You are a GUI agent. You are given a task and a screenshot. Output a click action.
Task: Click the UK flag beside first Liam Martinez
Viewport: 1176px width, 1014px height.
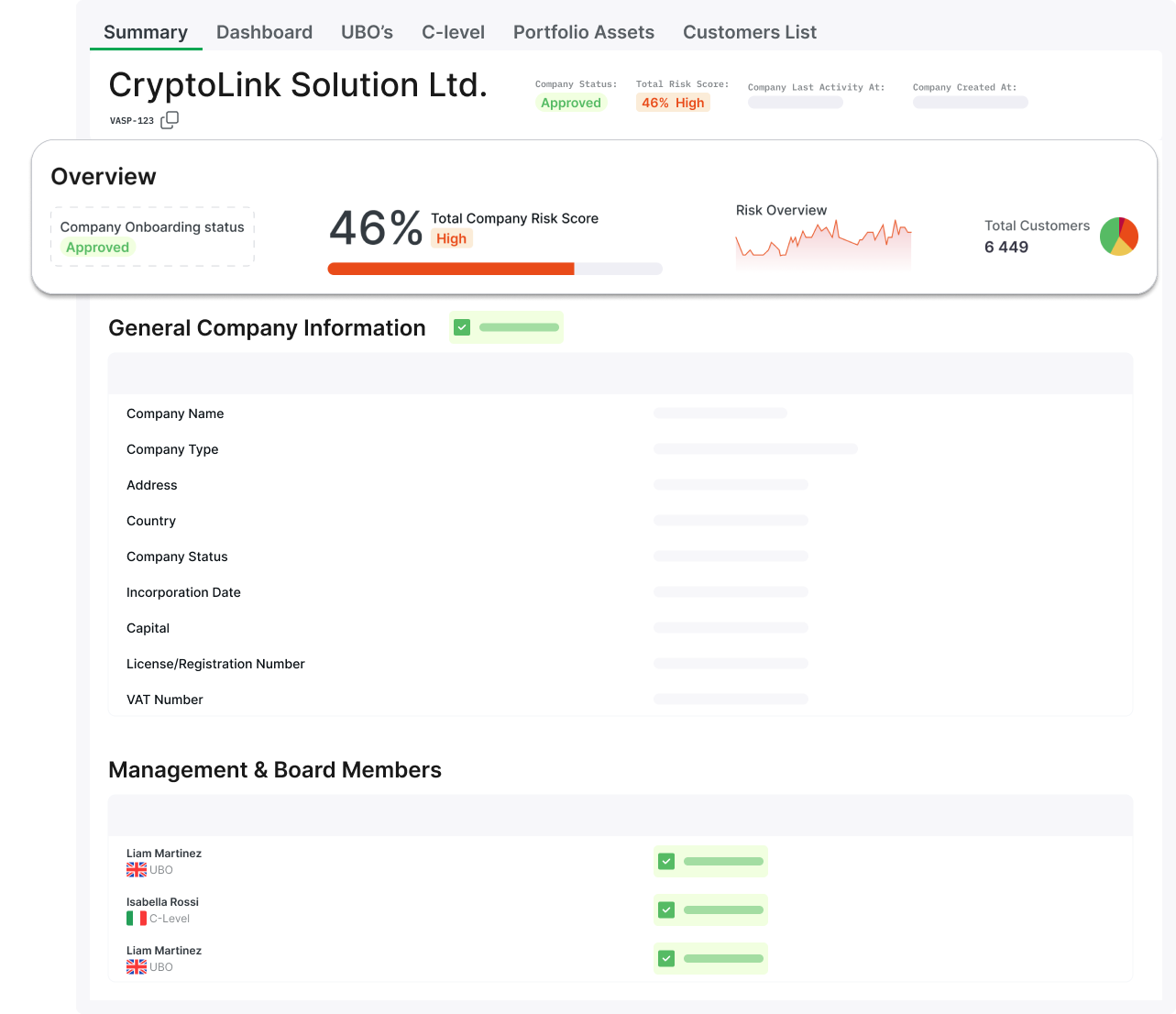point(137,870)
